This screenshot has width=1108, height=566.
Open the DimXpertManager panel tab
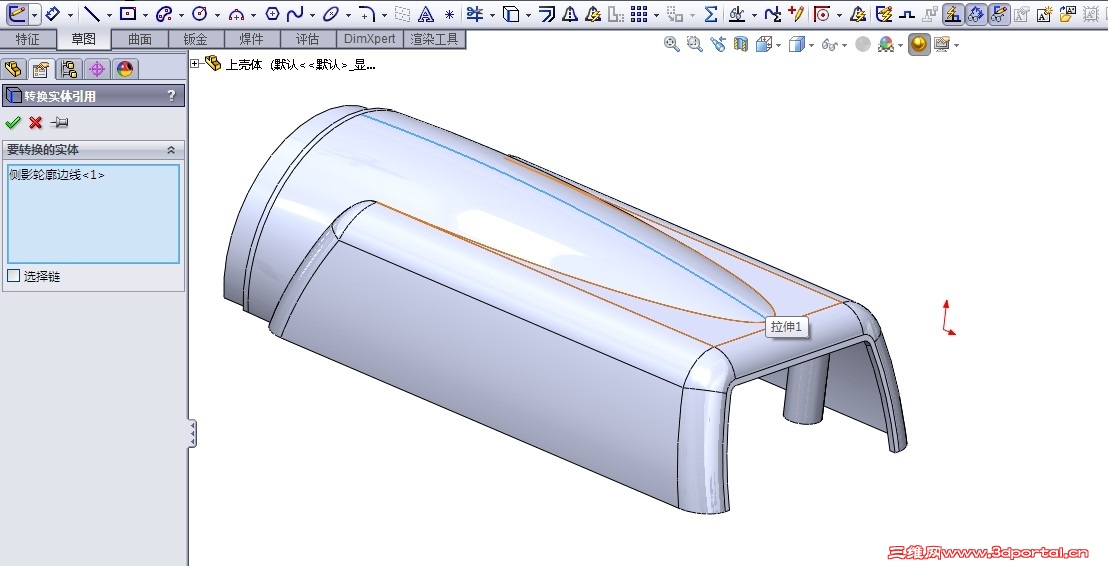pyautogui.click(x=97, y=69)
